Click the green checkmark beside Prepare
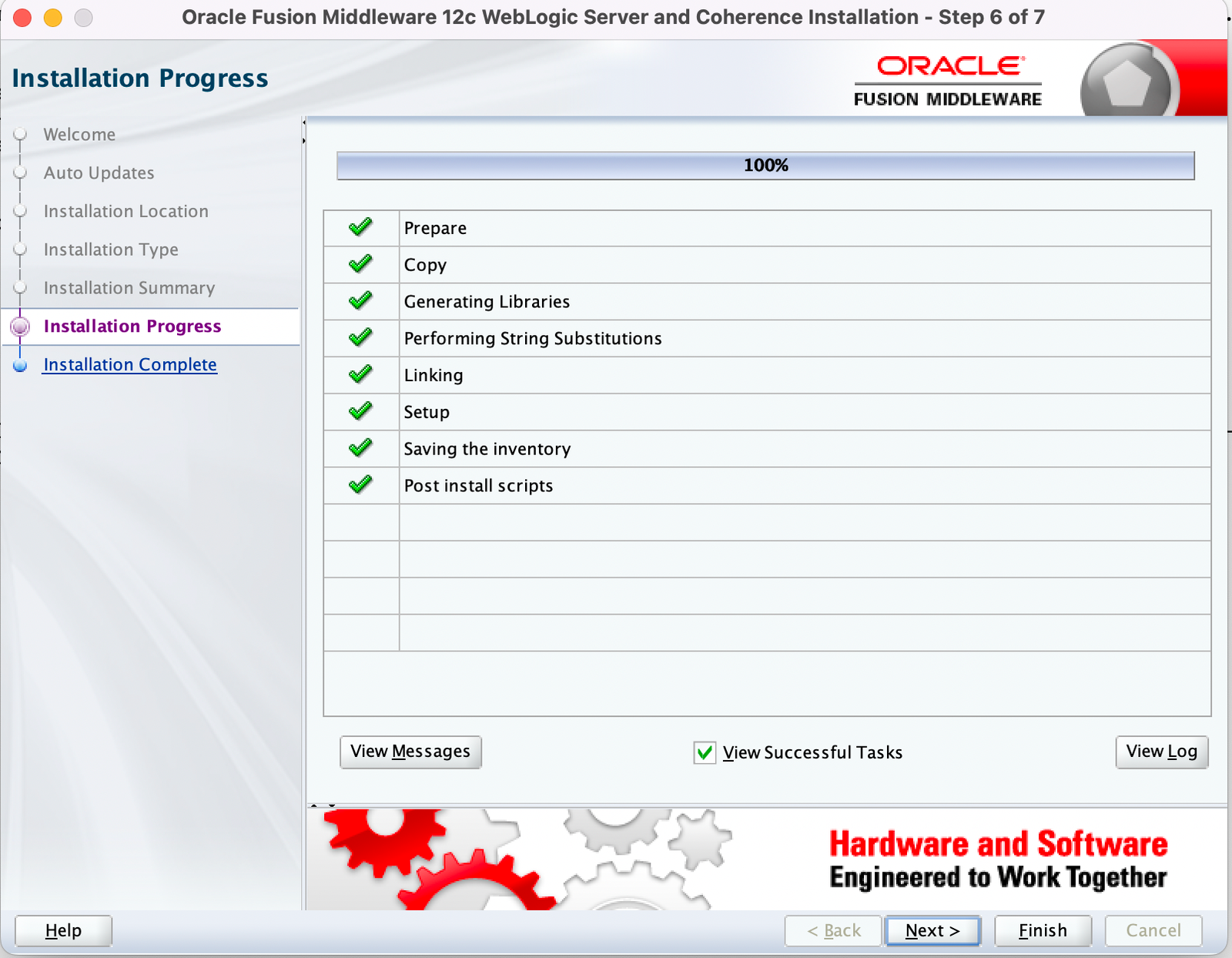The image size is (1232, 958). (360, 228)
